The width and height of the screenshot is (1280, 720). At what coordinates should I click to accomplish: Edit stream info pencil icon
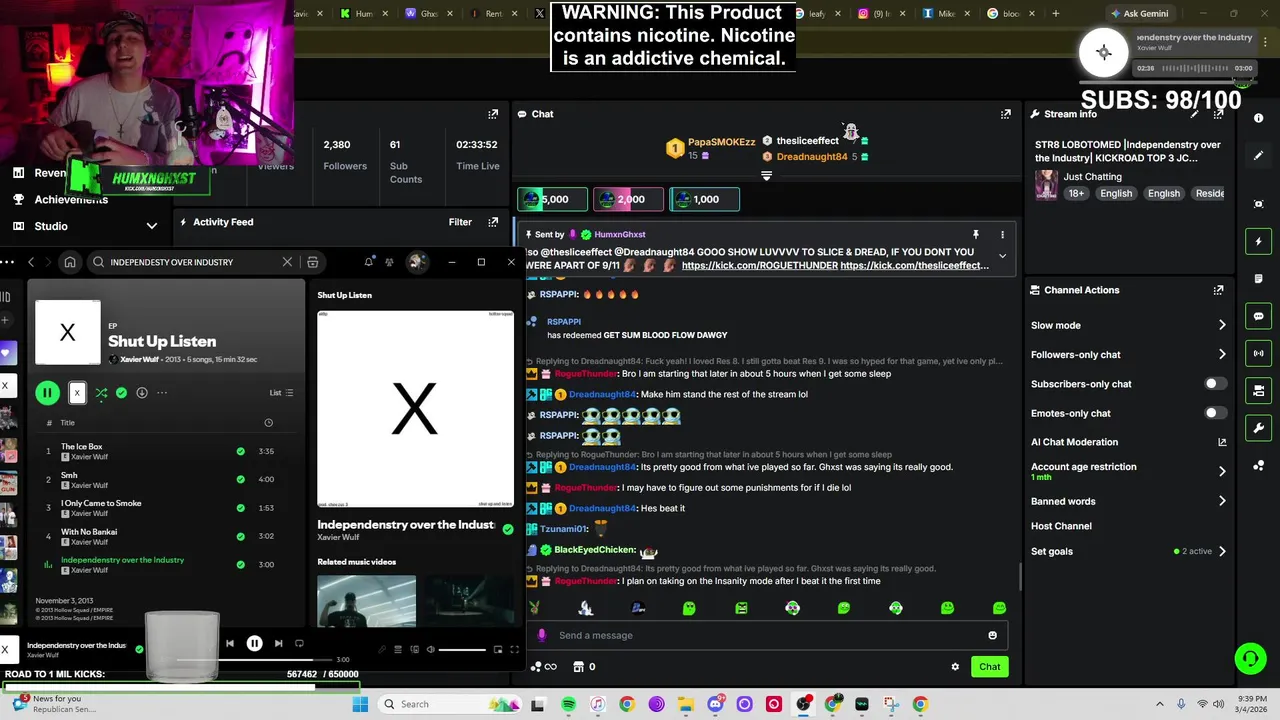[x=1194, y=114]
